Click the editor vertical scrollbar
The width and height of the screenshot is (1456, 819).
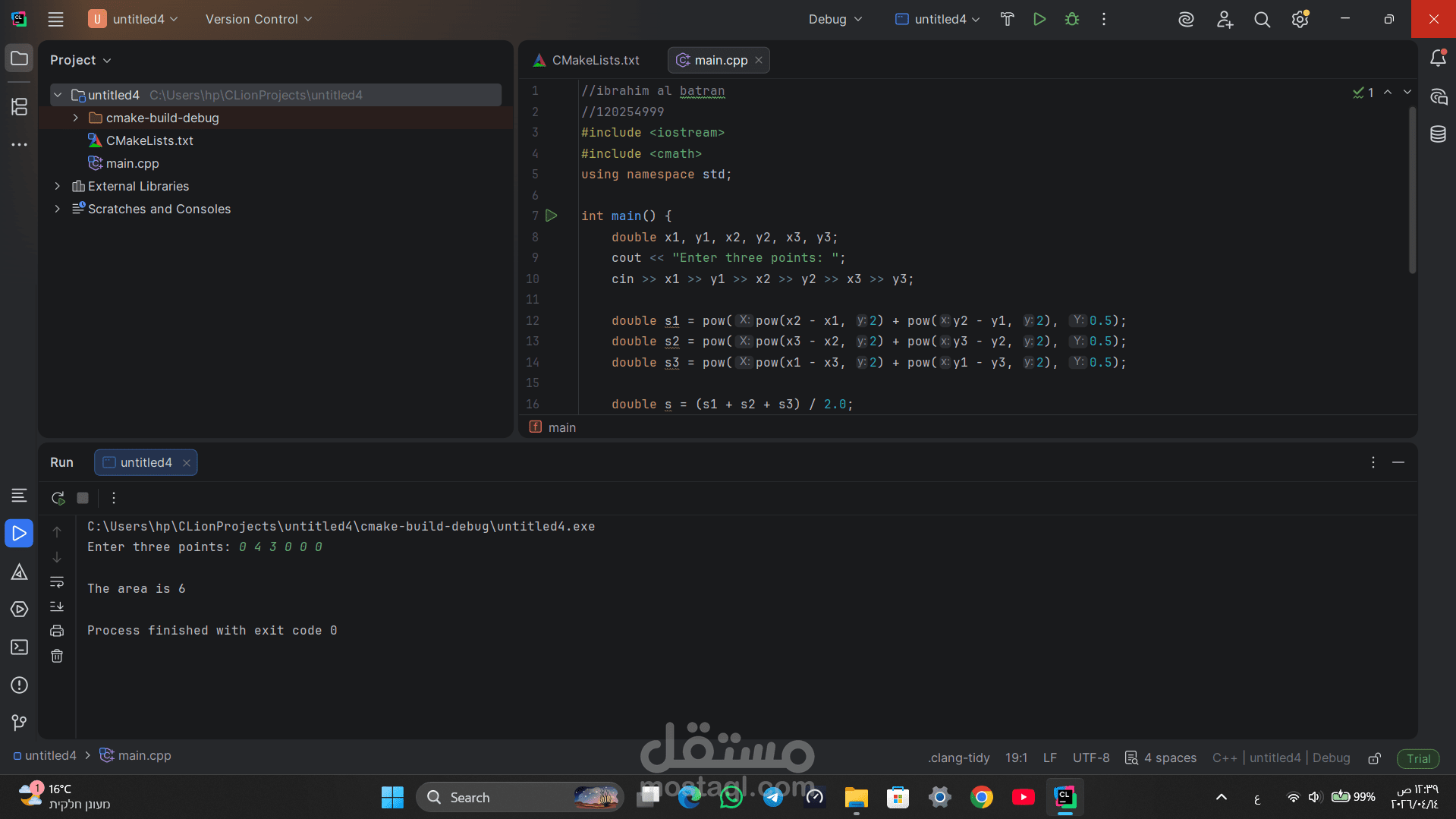(x=1412, y=190)
